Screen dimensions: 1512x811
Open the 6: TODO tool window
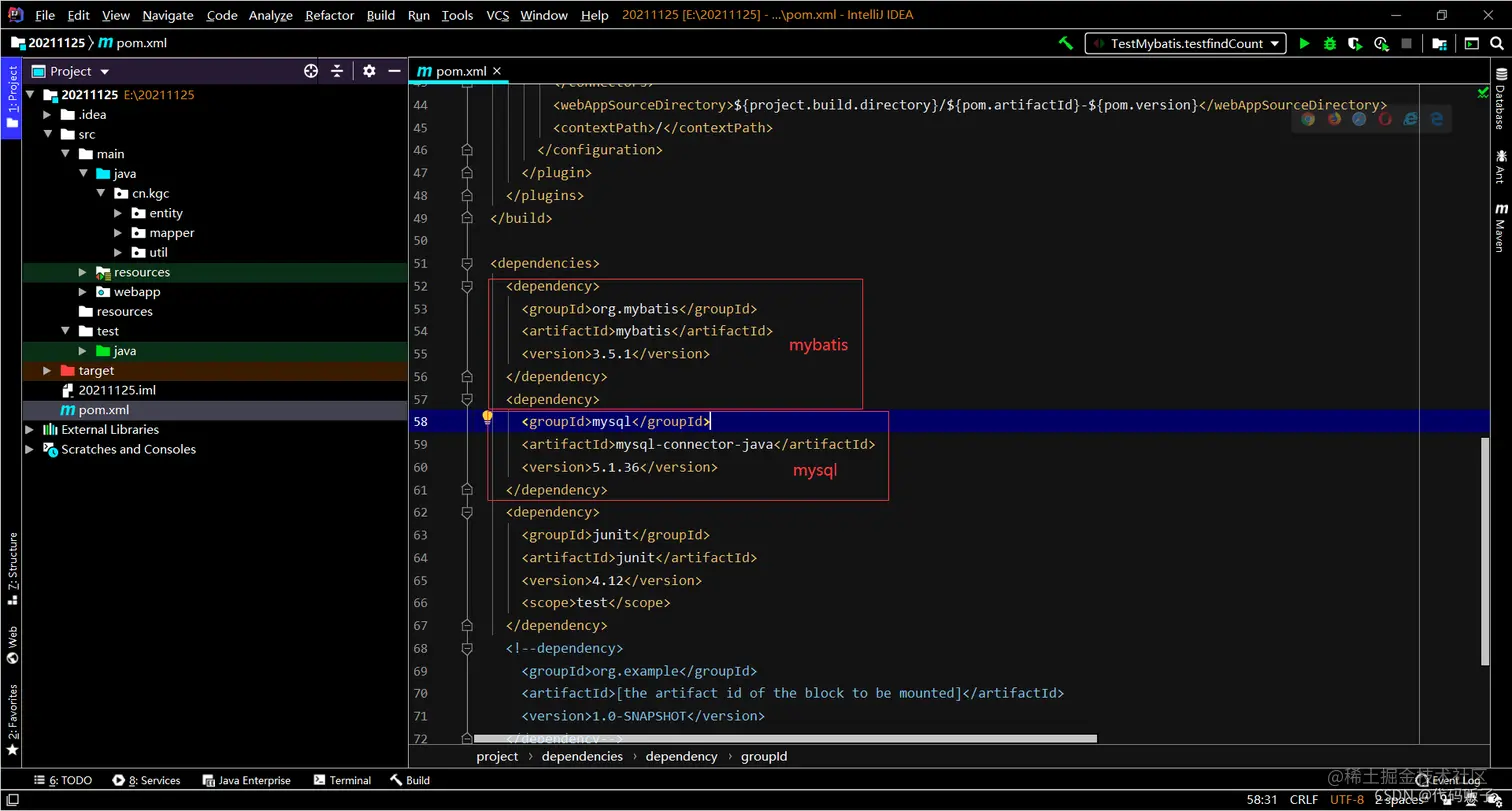tap(63, 780)
